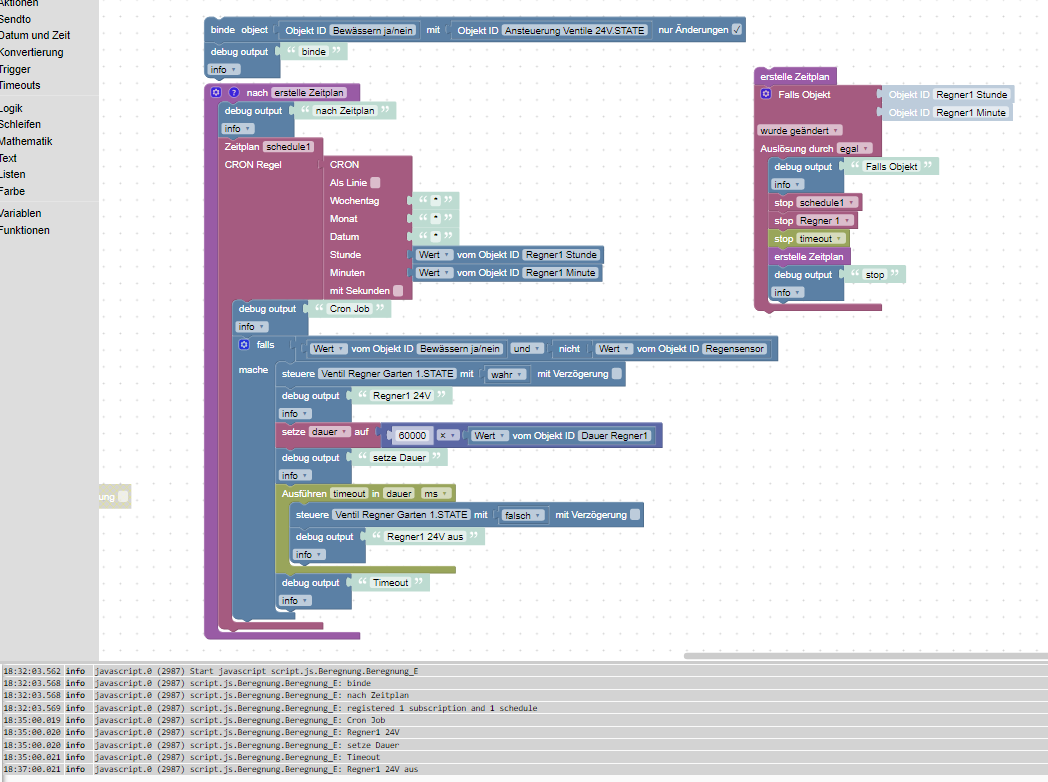Image resolution: width=1048 pixels, height=782 pixels.
Task: Open the gear mutator icon on the 'falls' block
Action: tap(244, 344)
